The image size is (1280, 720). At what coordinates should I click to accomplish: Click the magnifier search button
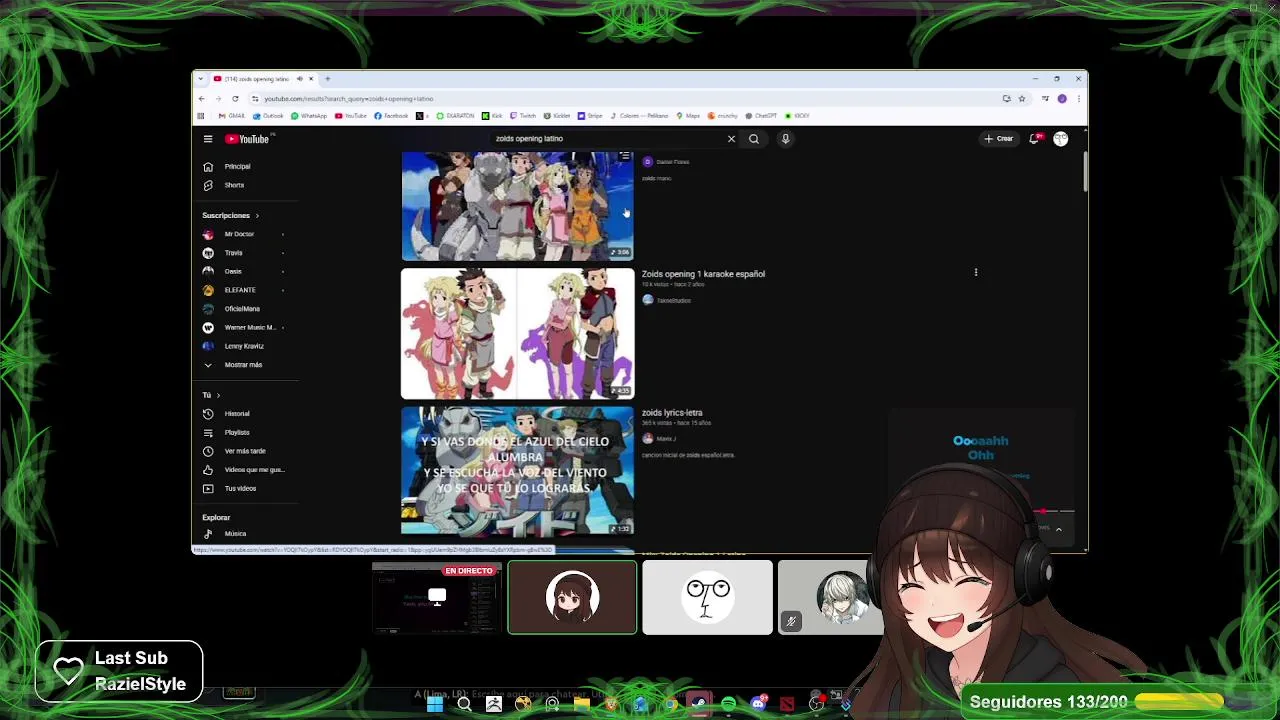pyautogui.click(x=754, y=139)
